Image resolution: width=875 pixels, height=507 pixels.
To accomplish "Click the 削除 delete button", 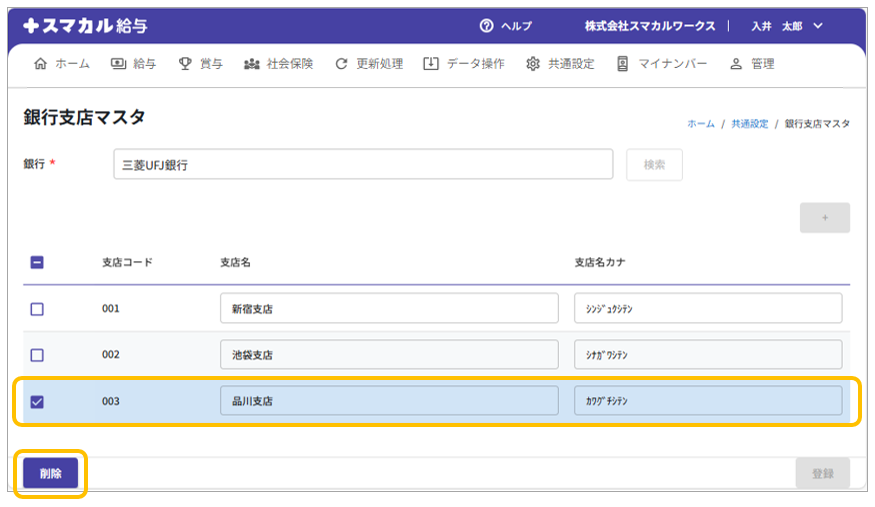I will pos(50,474).
